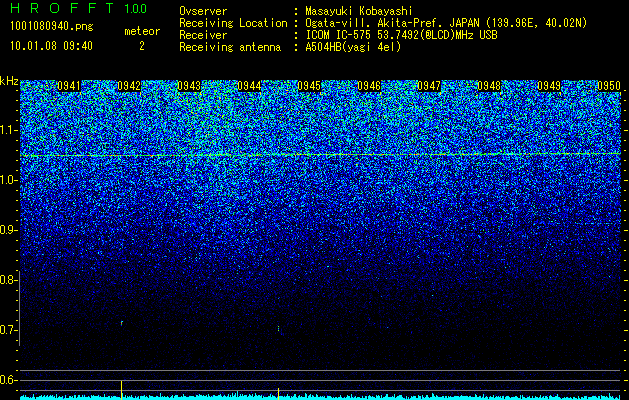Screen dimensions: 629x400
Task: Click the meteor count value 2
Action: click(142, 46)
